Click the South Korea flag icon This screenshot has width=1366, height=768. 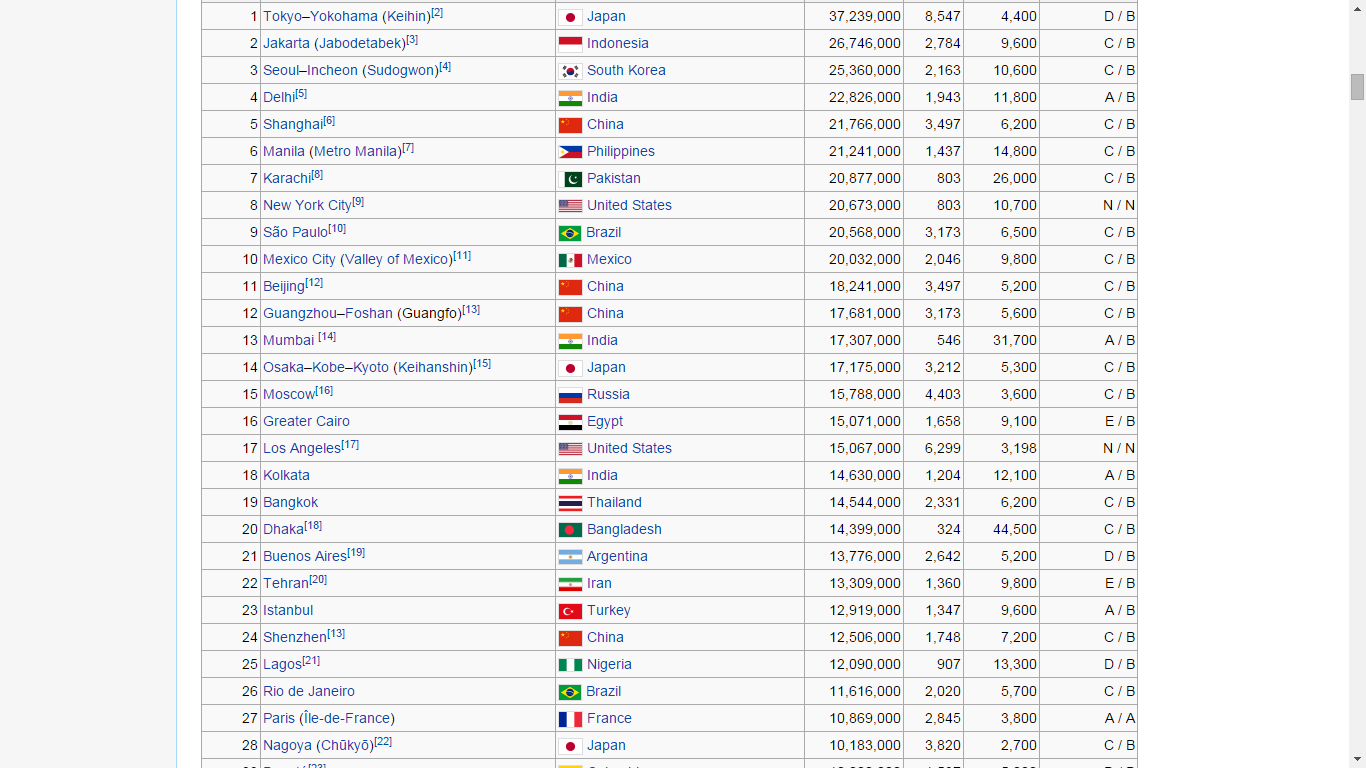[x=570, y=71]
